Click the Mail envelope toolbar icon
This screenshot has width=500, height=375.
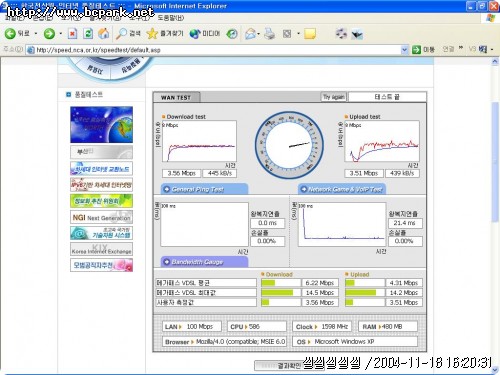pos(250,34)
